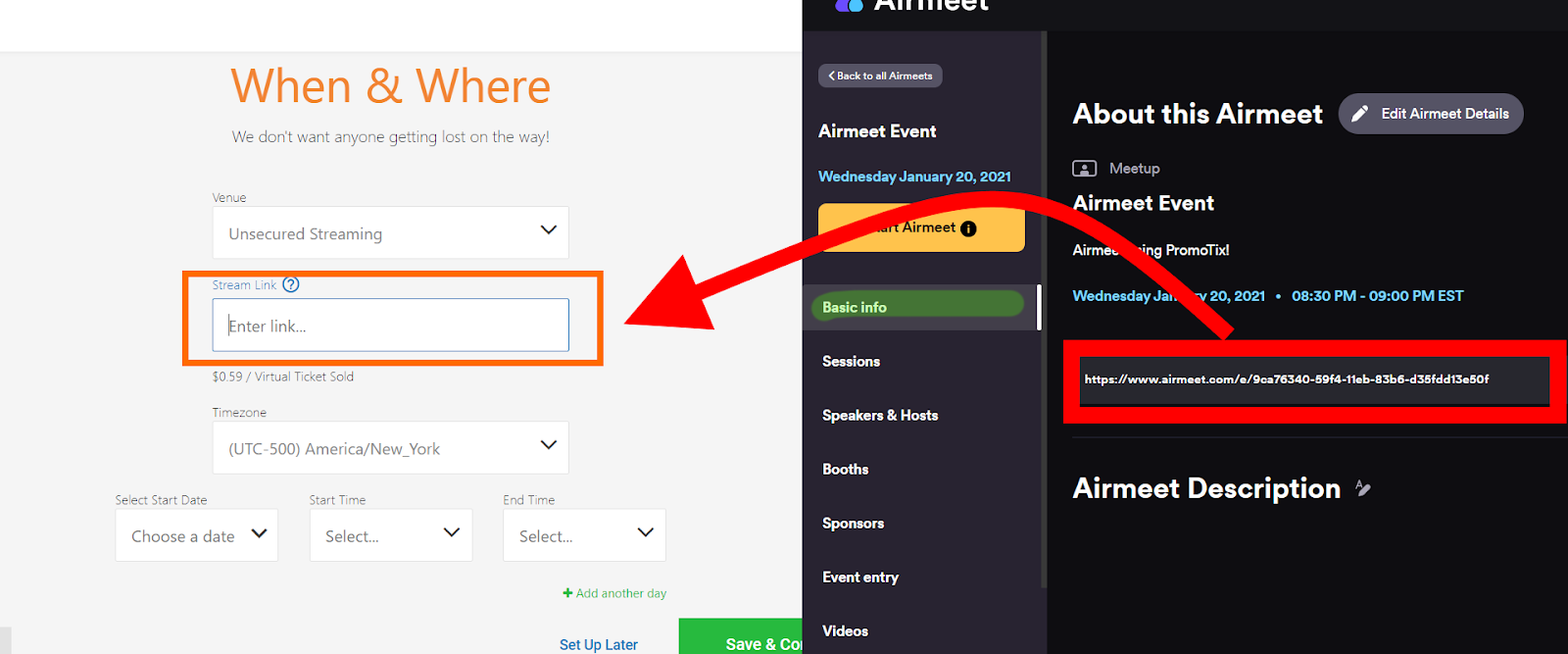Go to Speakers & Hosts section
This screenshot has height=654, width=1568.
coord(880,415)
